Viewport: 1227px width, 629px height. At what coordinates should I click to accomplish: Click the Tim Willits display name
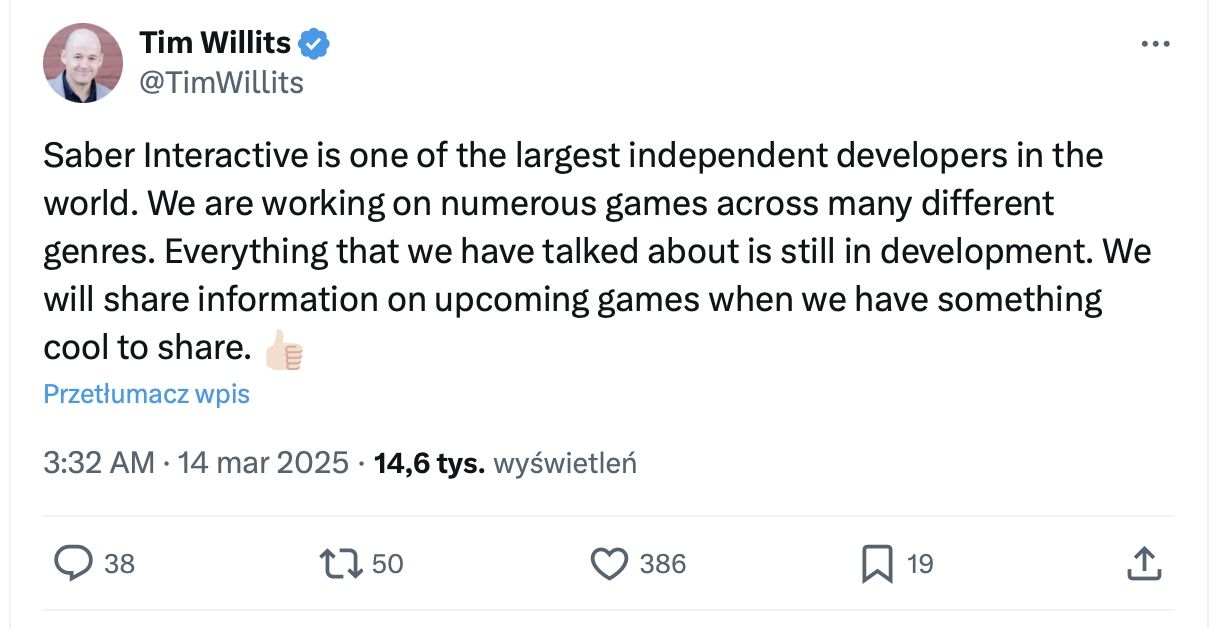[x=215, y=43]
